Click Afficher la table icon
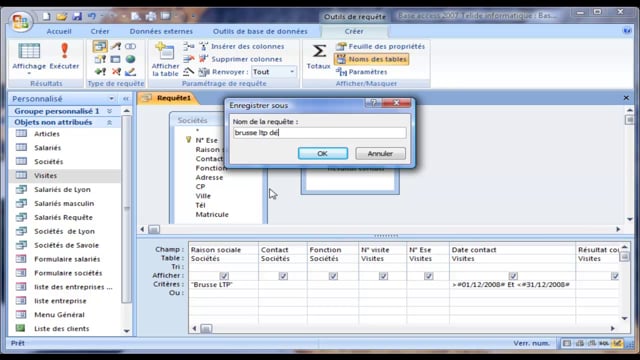This screenshot has width=640, height=360. point(165,59)
